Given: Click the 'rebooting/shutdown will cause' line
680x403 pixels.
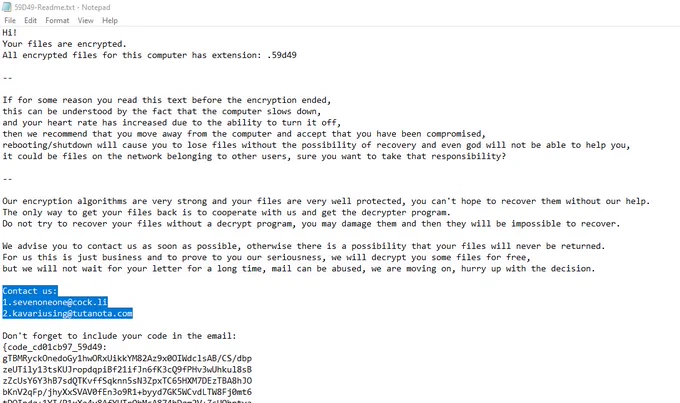Looking at the screenshot, I should [x=316, y=145].
